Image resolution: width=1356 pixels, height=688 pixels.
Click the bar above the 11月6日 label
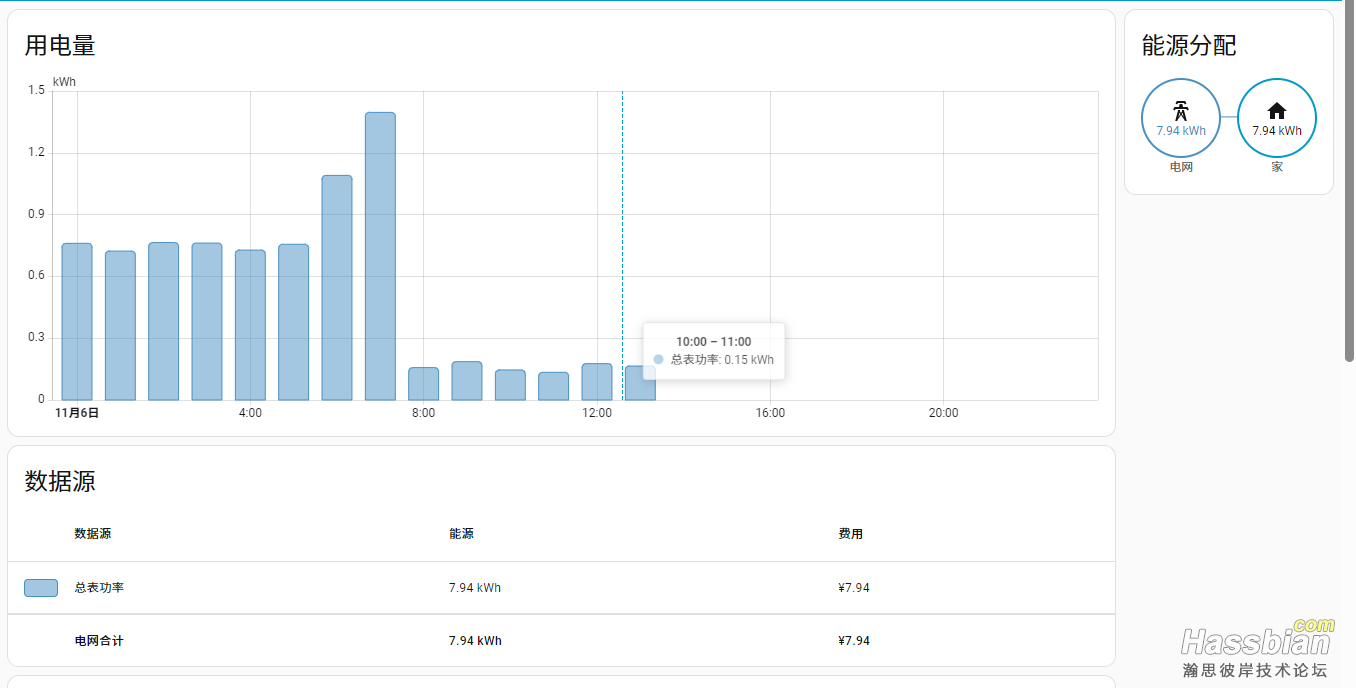pyautogui.click(x=77, y=321)
